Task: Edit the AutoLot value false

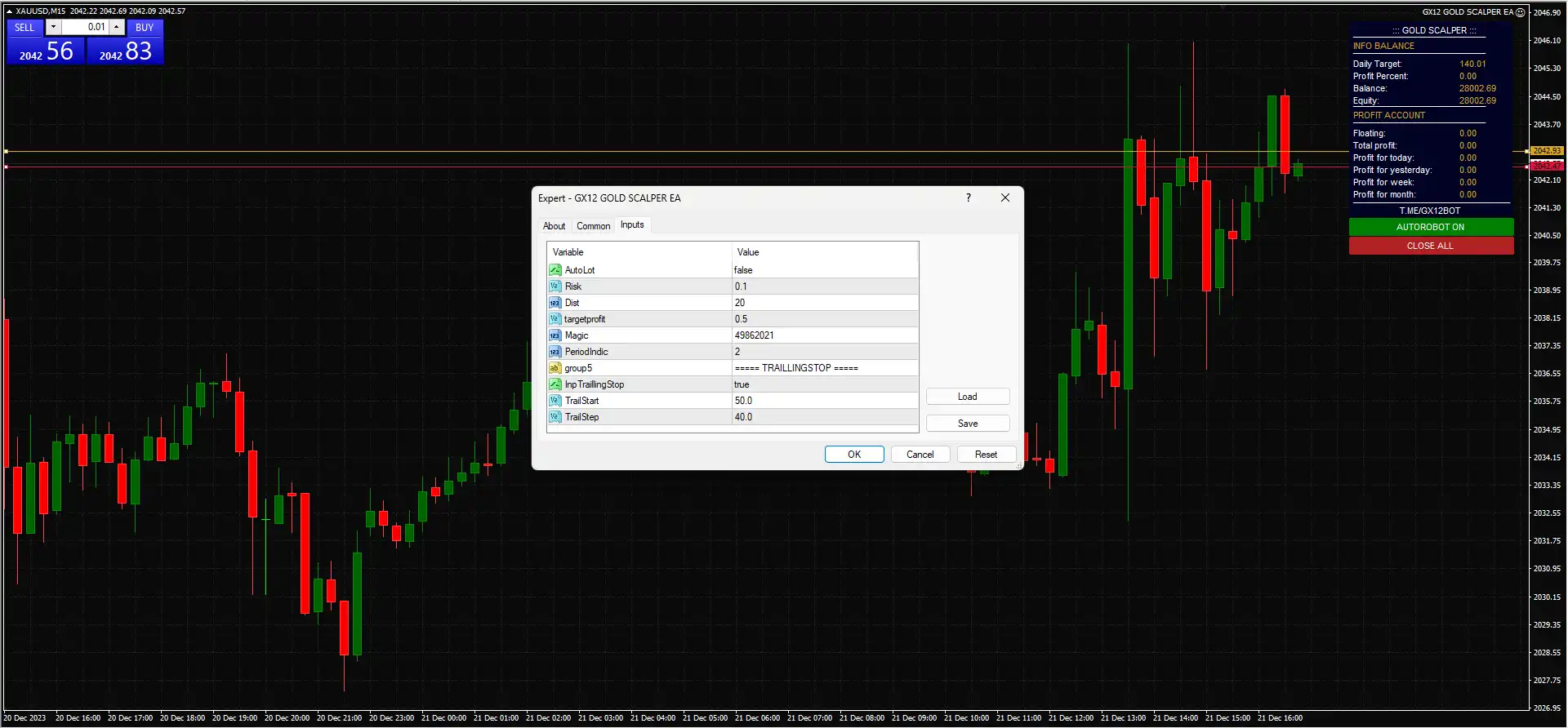Action: (825, 270)
